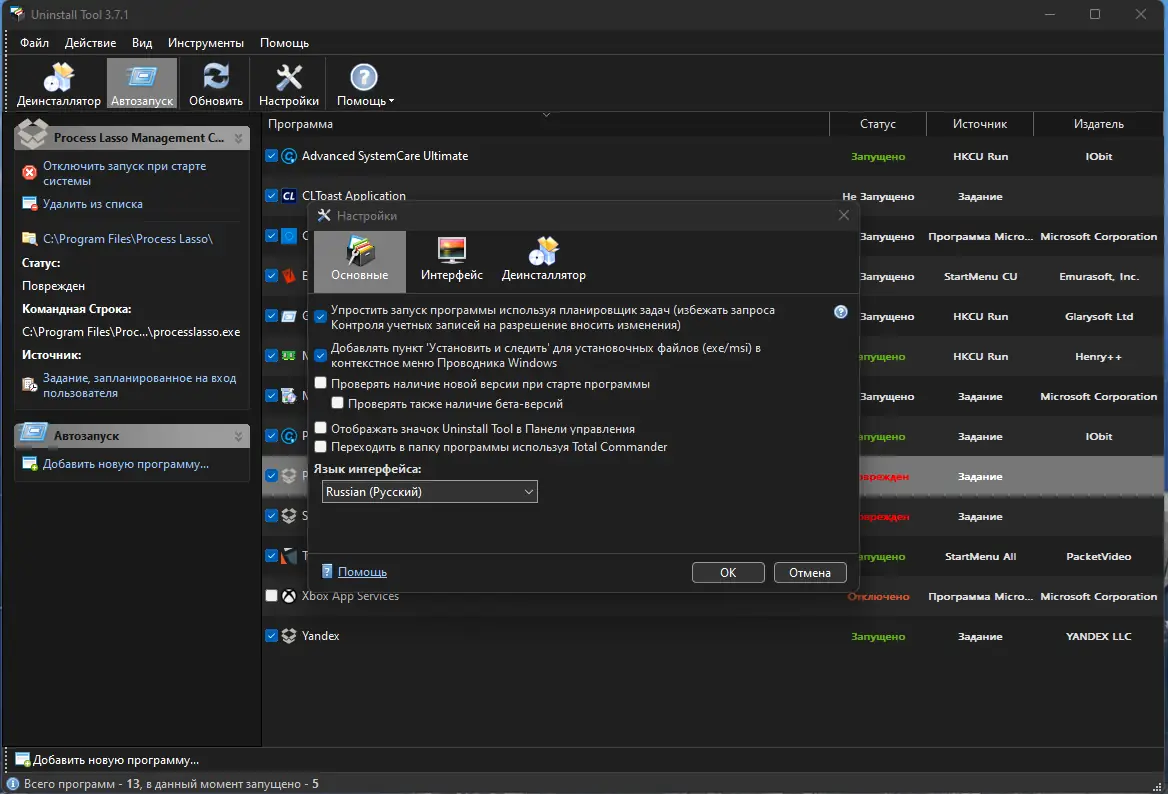1168x794 pixels.
Task: Click Glarysoft Ltd publisher cell
Action: 1099,317
